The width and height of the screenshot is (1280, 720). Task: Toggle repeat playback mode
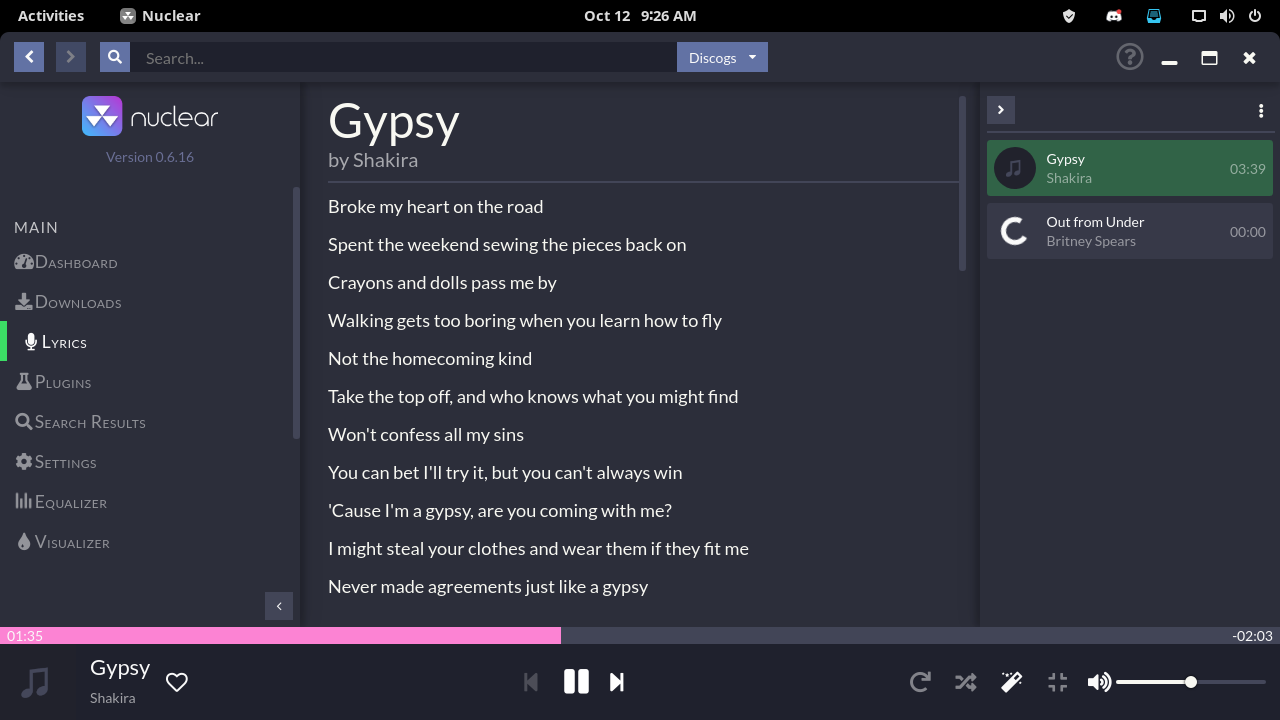pos(919,681)
